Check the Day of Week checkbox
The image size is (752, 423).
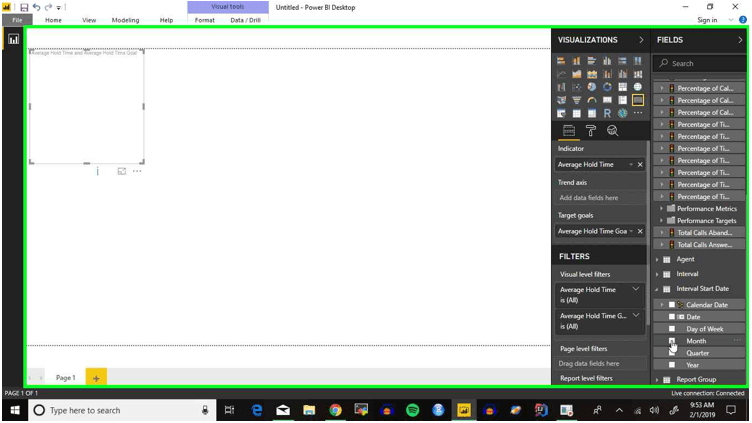[x=672, y=329]
